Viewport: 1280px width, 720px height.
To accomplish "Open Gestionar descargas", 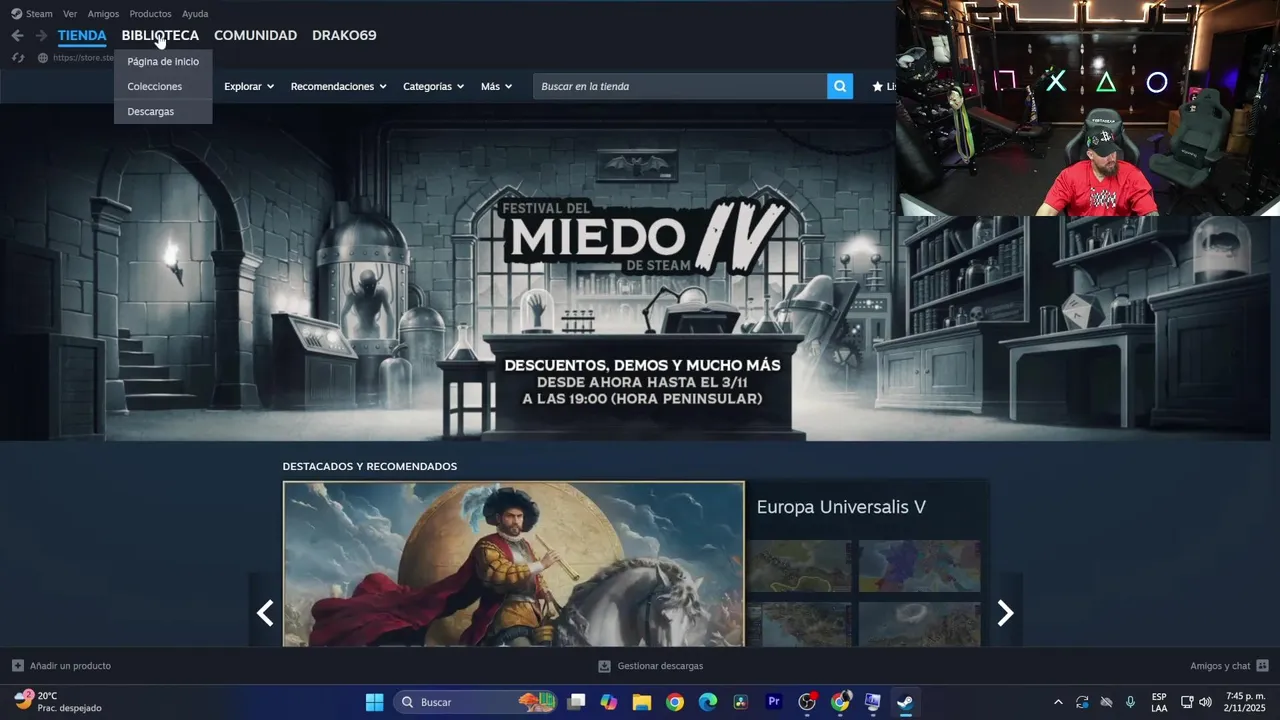I will tap(650, 666).
